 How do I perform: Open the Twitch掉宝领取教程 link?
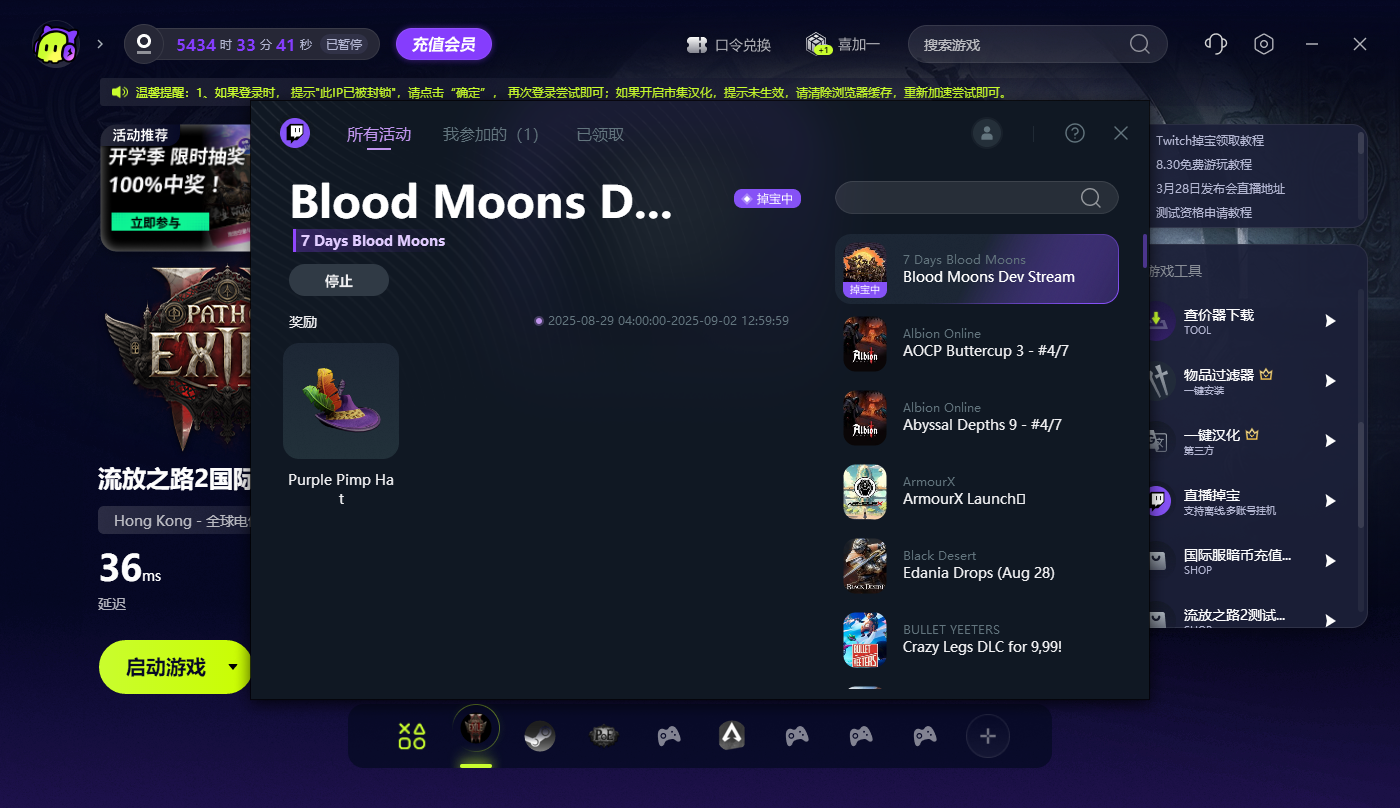point(1210,141)
